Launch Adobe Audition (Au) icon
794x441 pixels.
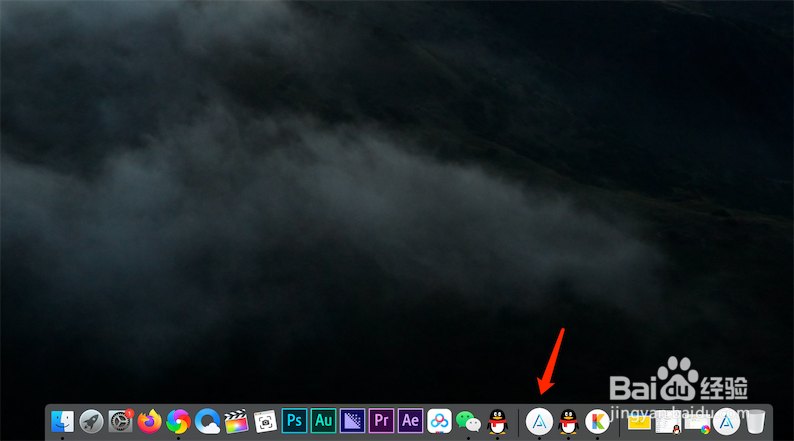(x=323, y=421)
